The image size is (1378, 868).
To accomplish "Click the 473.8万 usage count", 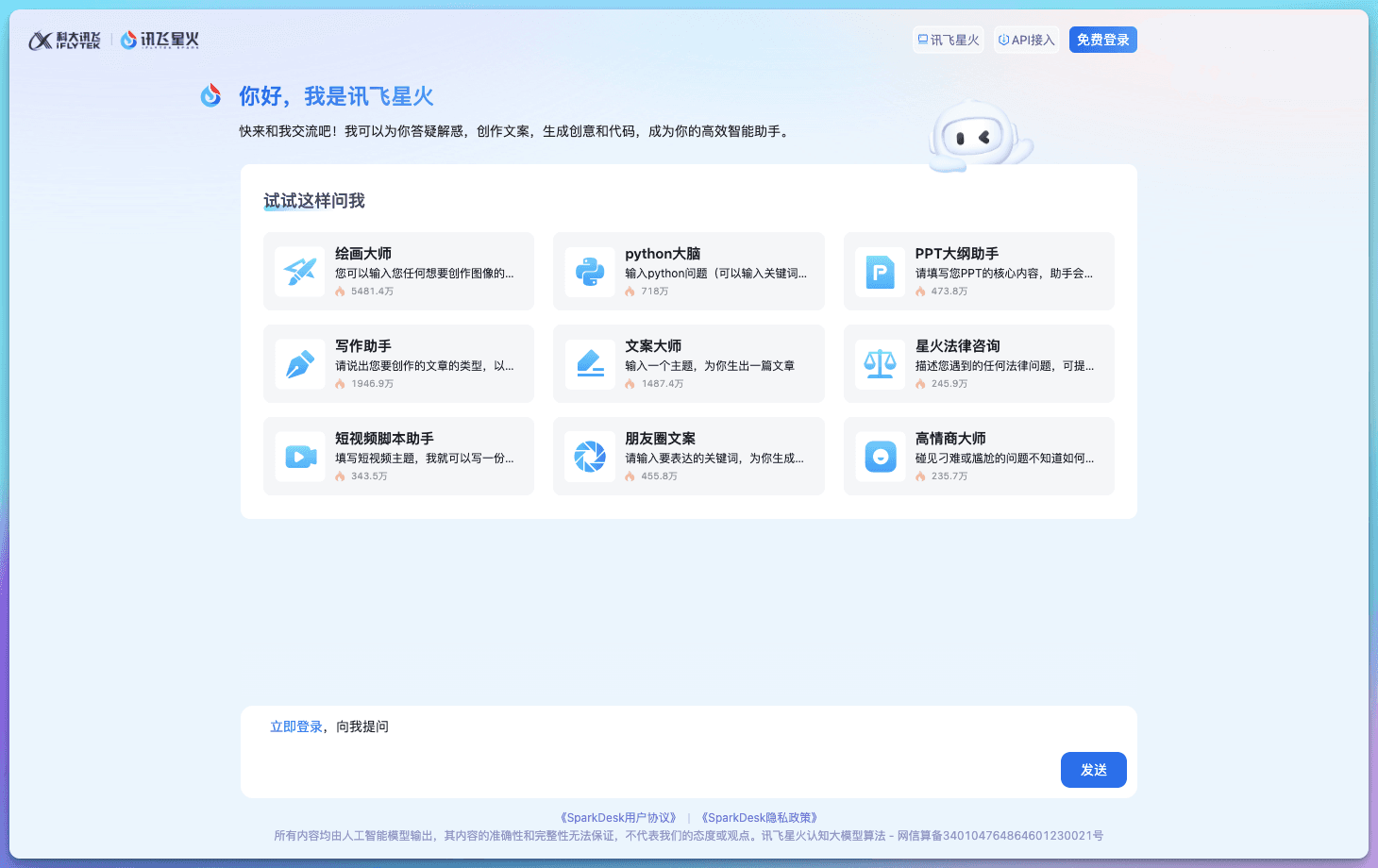I will pos(949,292).
